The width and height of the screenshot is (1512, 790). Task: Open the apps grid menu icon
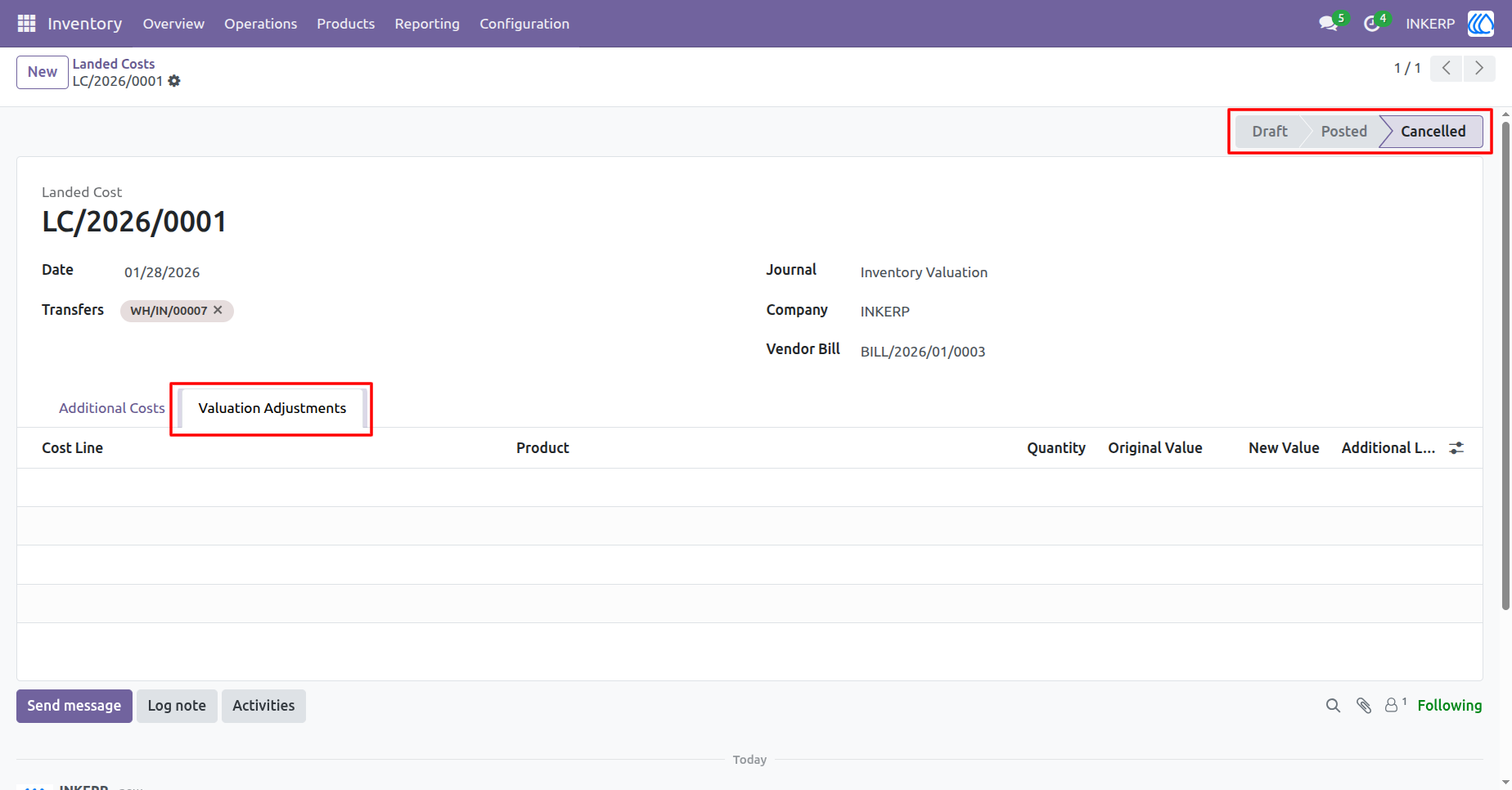(26, 24)
